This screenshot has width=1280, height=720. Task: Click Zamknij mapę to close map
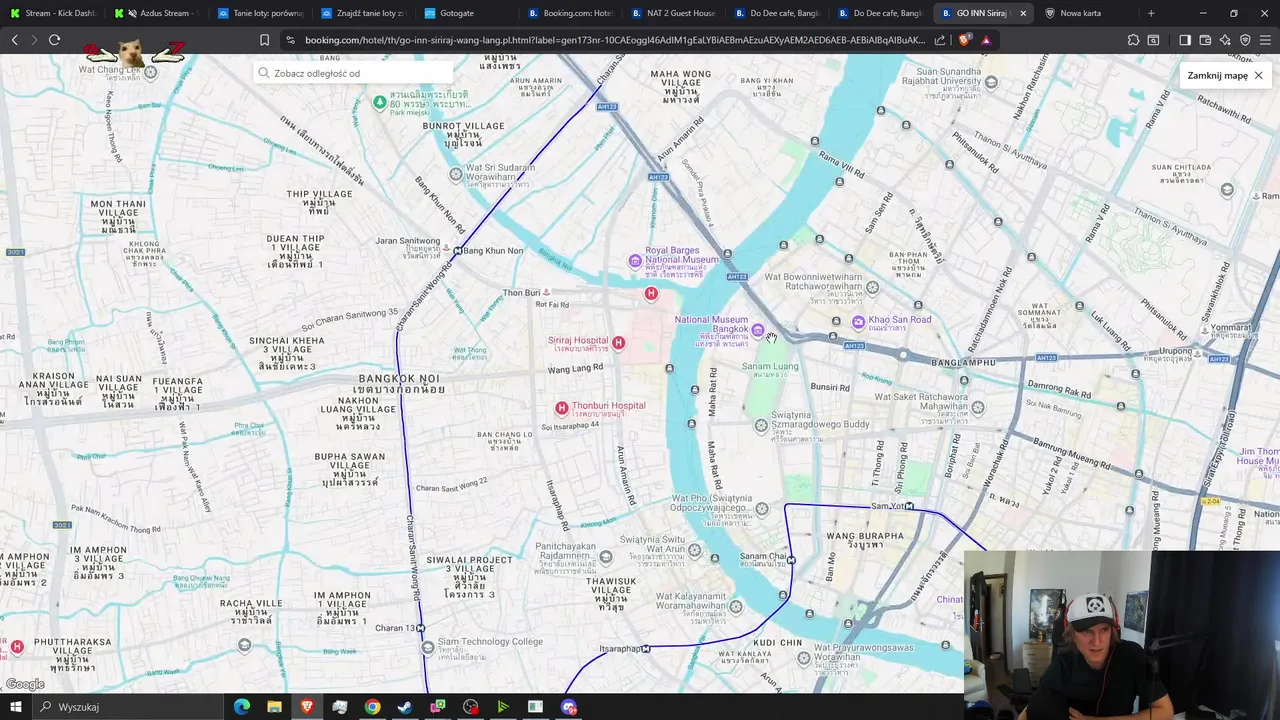point(1225,75)
